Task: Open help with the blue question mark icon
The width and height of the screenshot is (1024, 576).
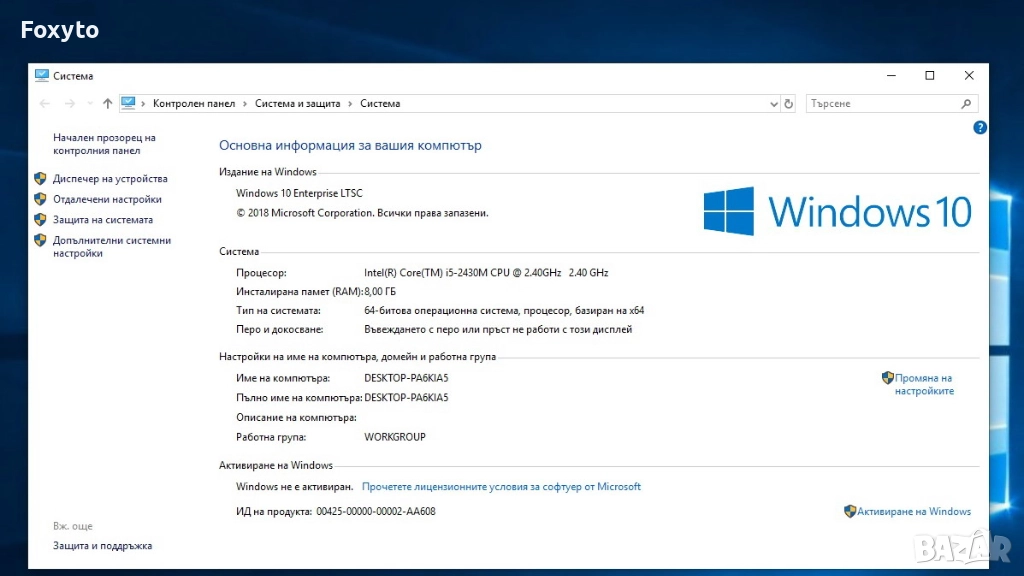Action: click(x=980, y=127)
